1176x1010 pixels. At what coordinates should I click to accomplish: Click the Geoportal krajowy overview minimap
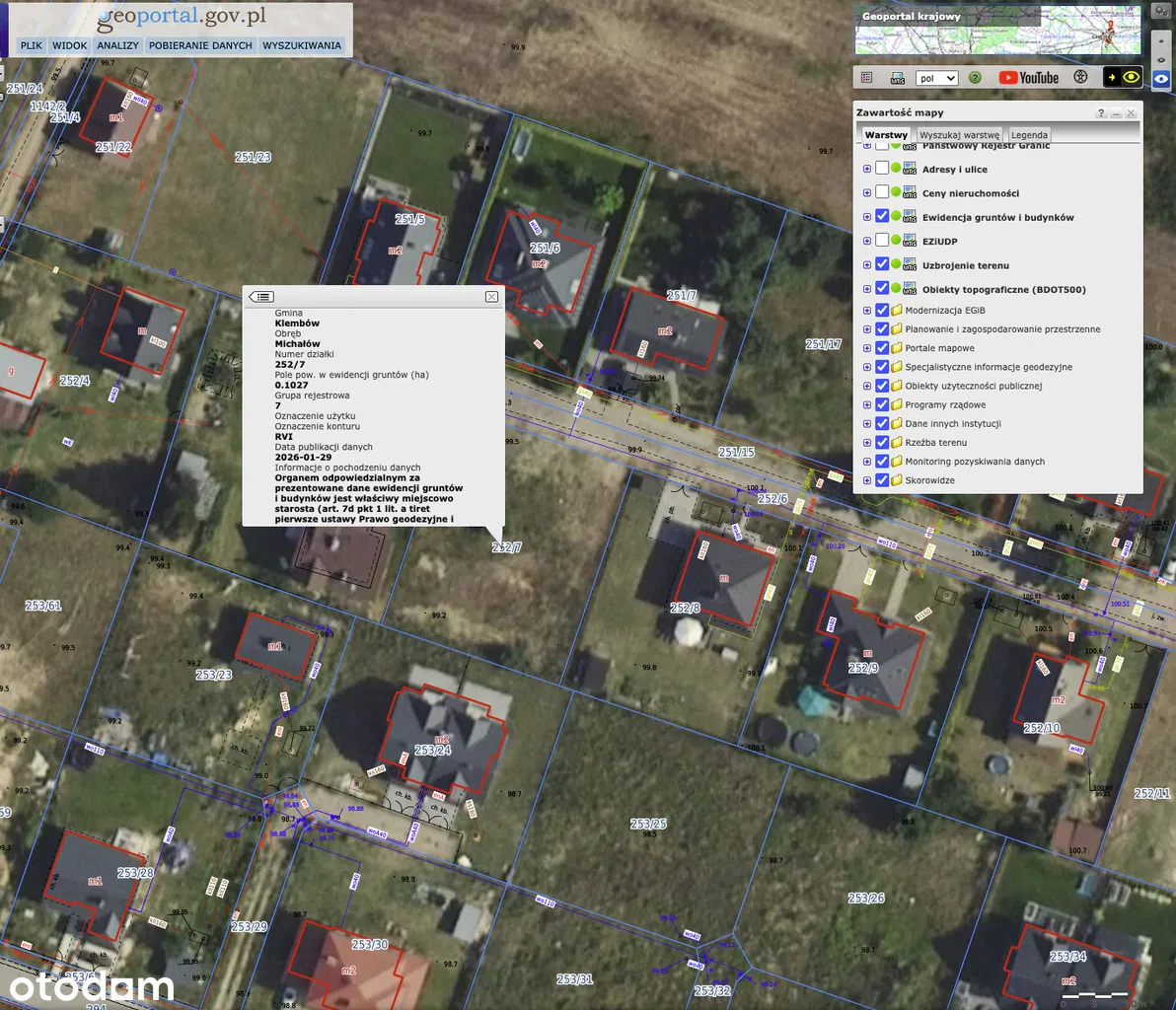pos(996,32)
